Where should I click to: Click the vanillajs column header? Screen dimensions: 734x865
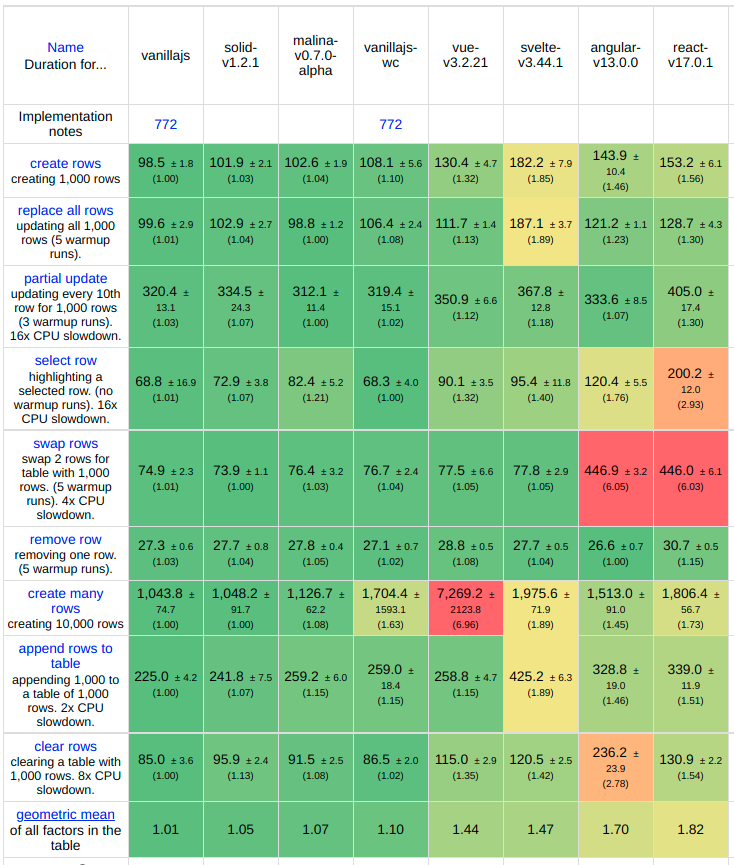165,55
